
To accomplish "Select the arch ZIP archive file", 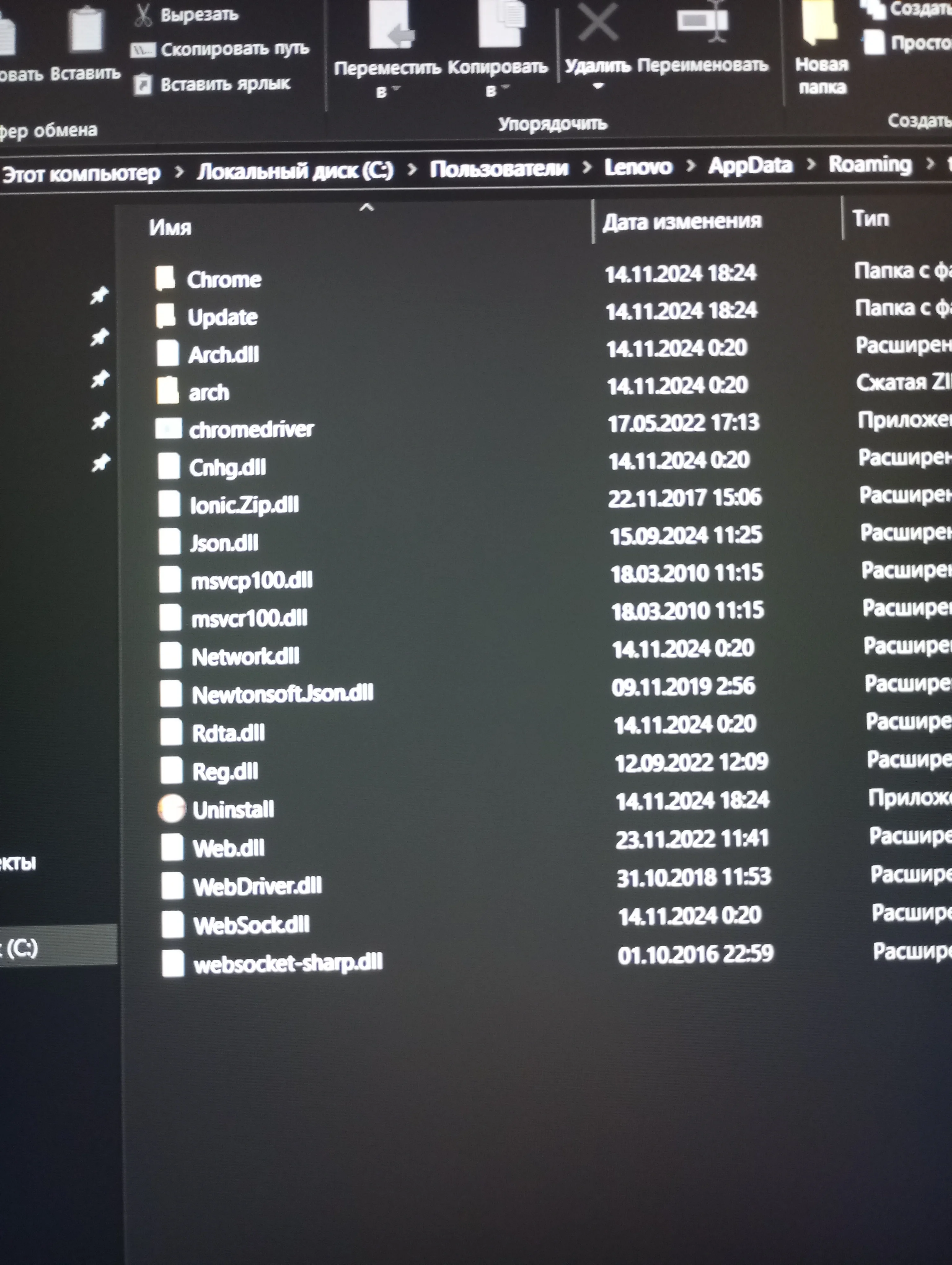I will click(209, 392).
